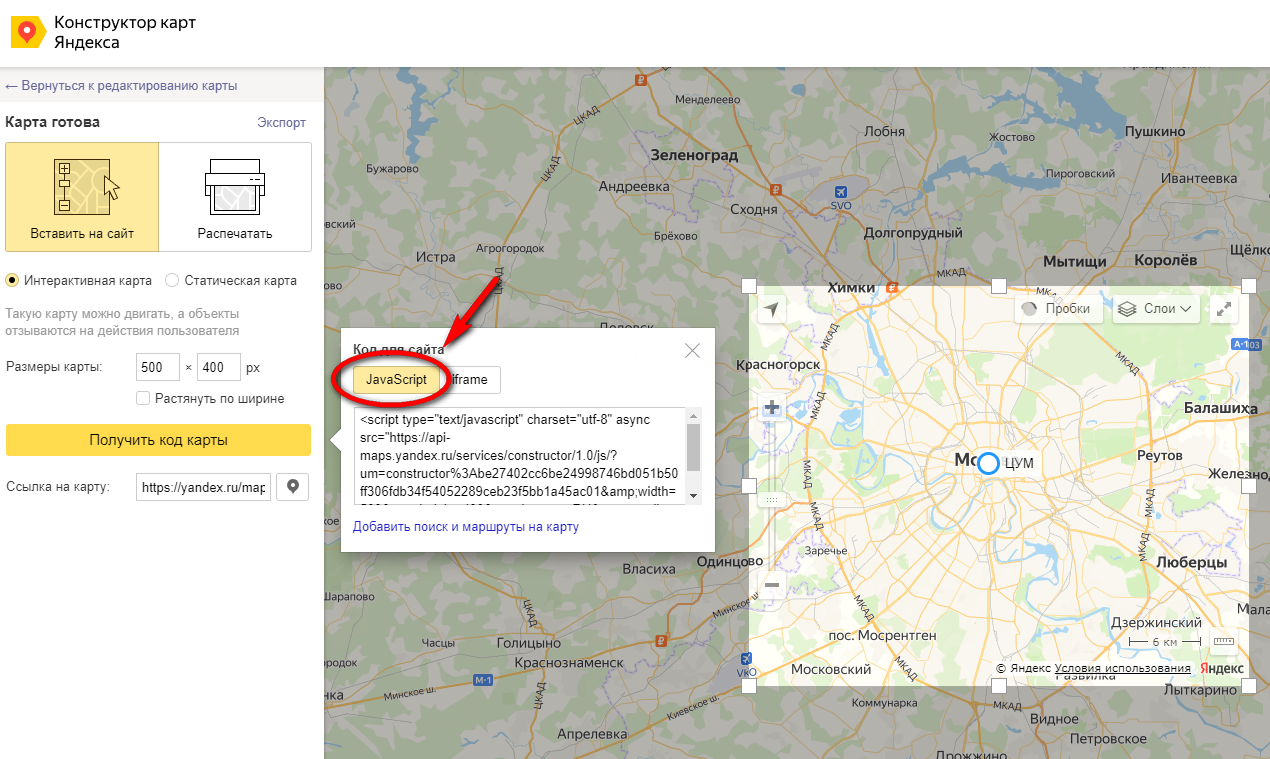Click the blue circle placemark at ЦУМ

pyautogui.click(x=988, y=463)
